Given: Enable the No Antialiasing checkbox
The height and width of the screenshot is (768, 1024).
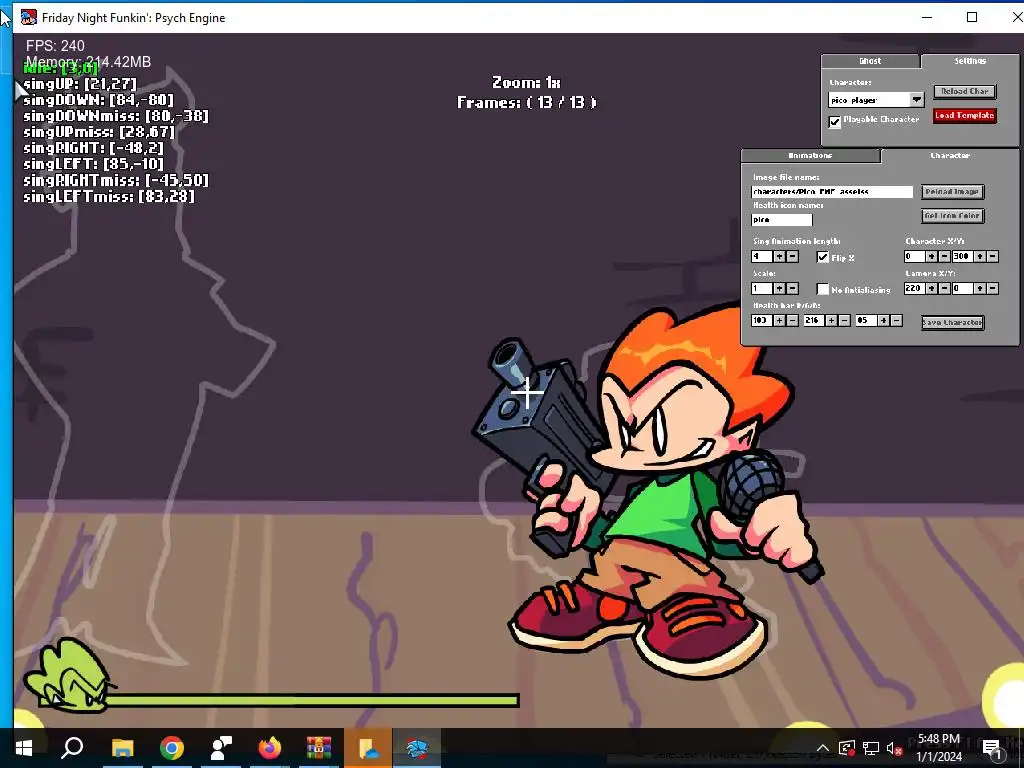Looking at the screenshot, I should coord(823,289).
